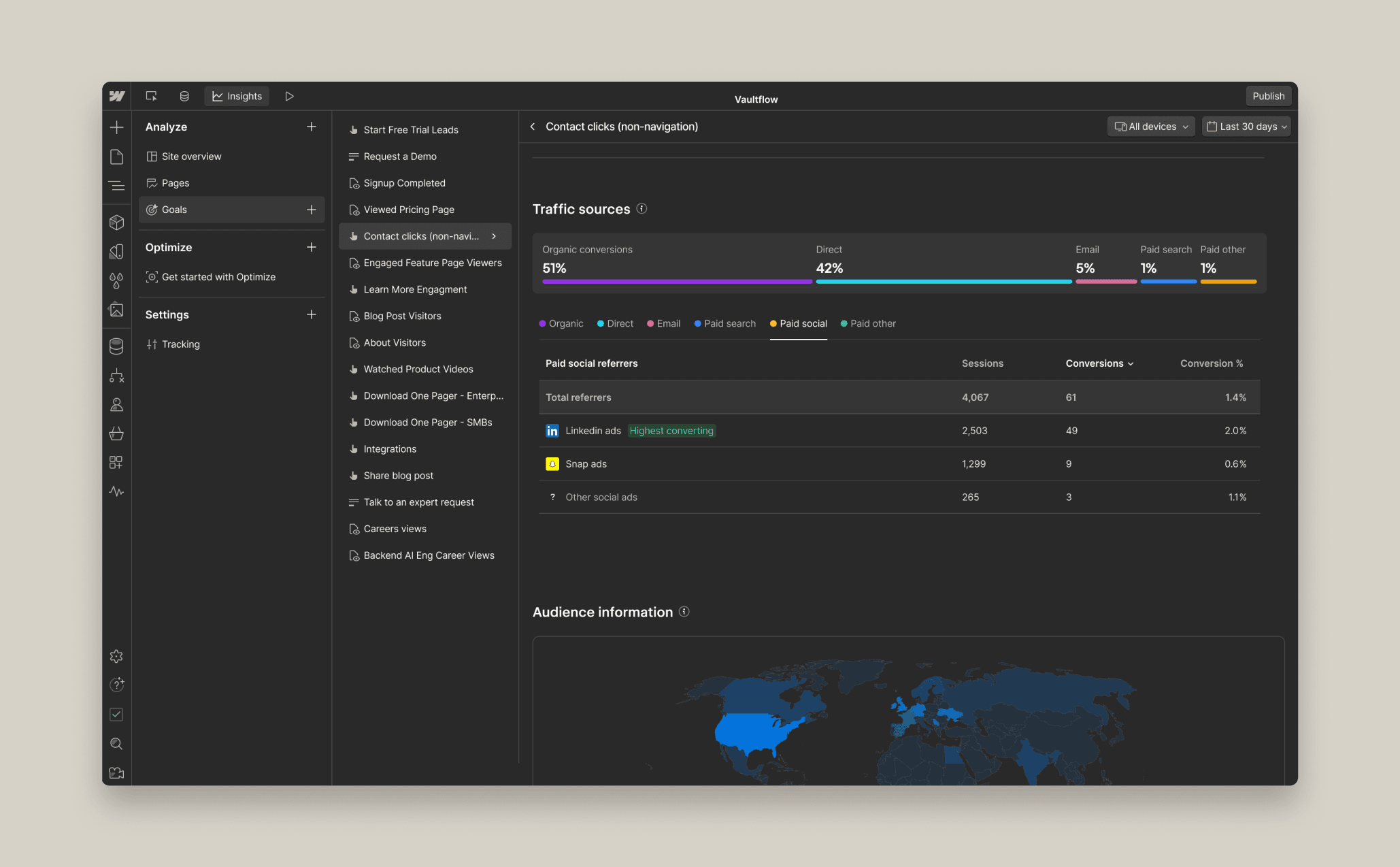Screen dimensions: 1400x867
Task: Open the Last 30 days date dropdown
Action: coord(1246,127)
